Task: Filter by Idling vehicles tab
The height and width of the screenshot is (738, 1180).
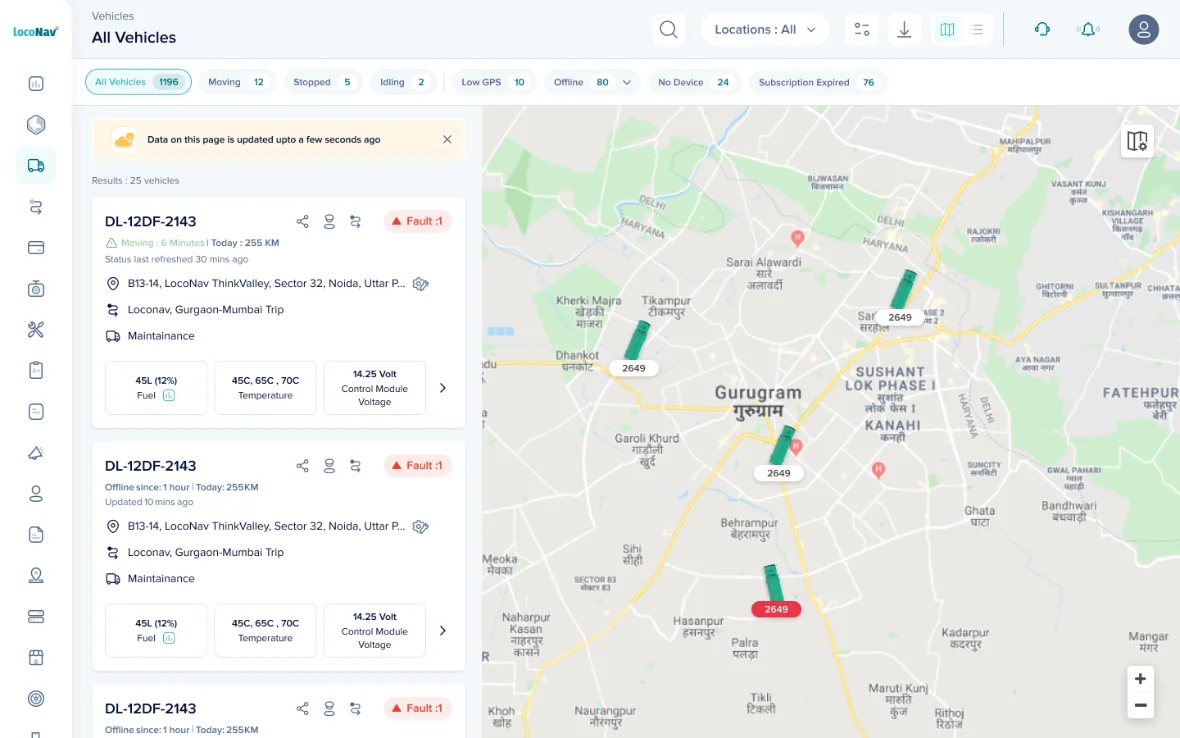Action: [x=403, y=82]
